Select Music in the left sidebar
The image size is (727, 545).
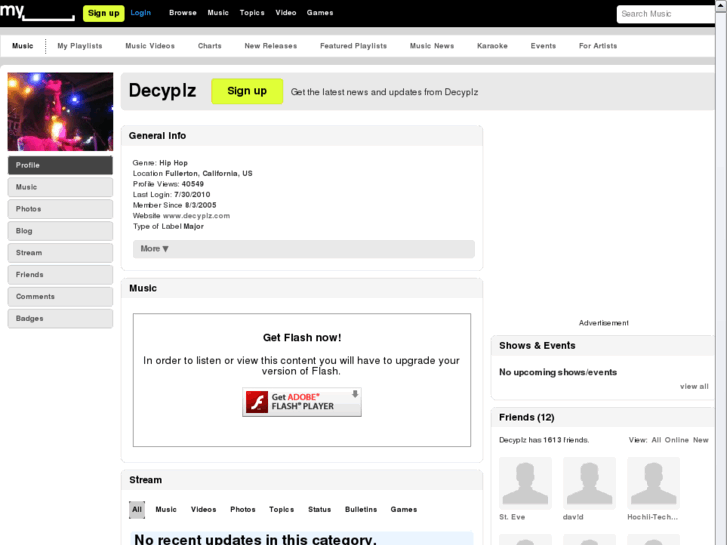point(60,187)
